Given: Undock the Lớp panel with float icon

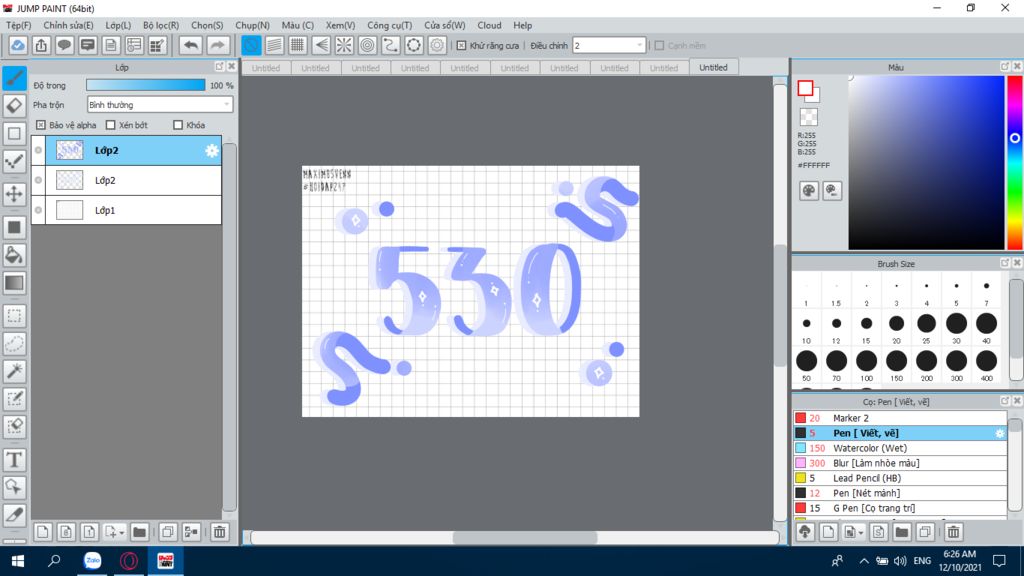Looking at the screenshot, I should pos(219,67).
